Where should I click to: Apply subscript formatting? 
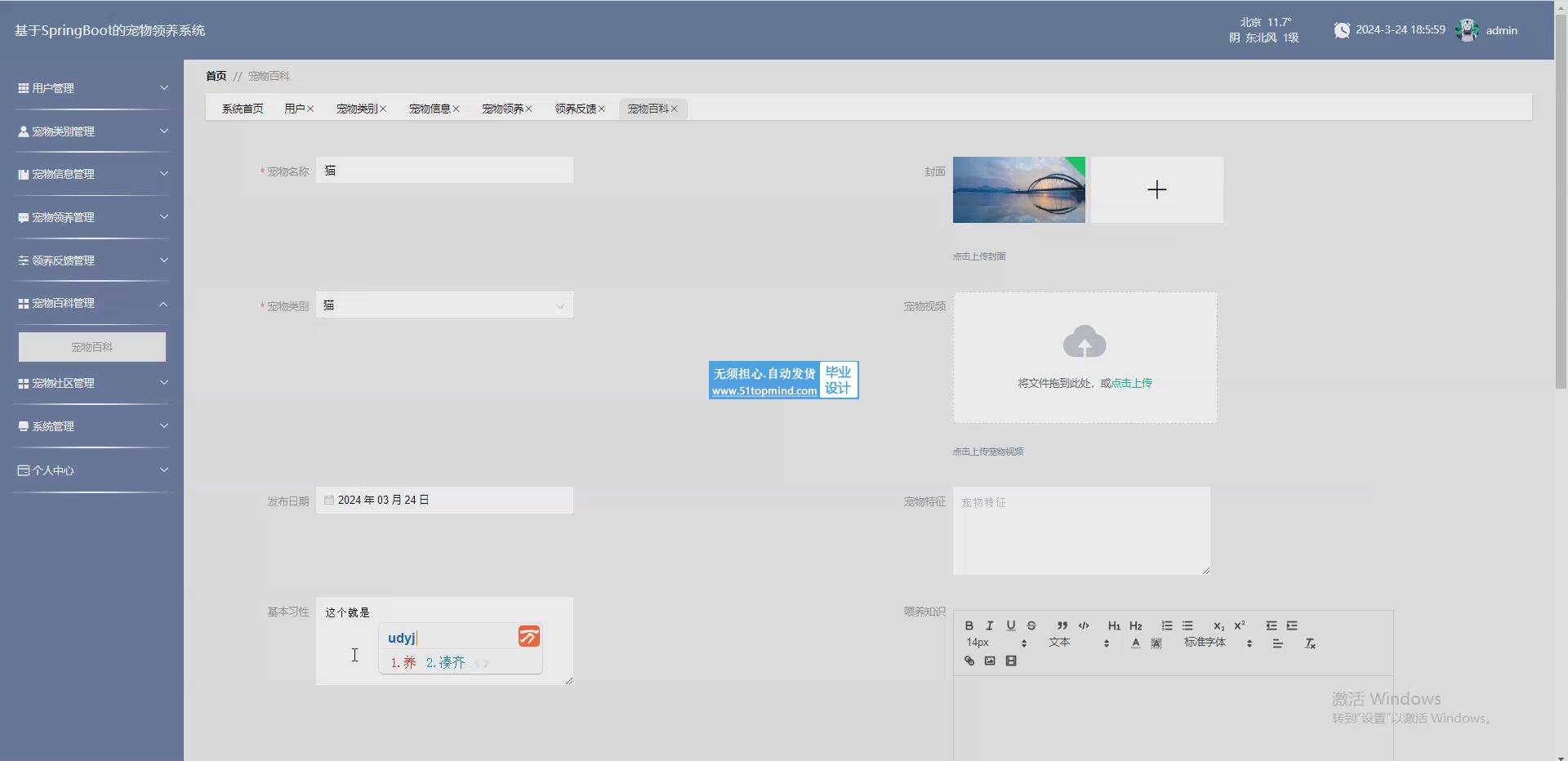click(1218, 625)
